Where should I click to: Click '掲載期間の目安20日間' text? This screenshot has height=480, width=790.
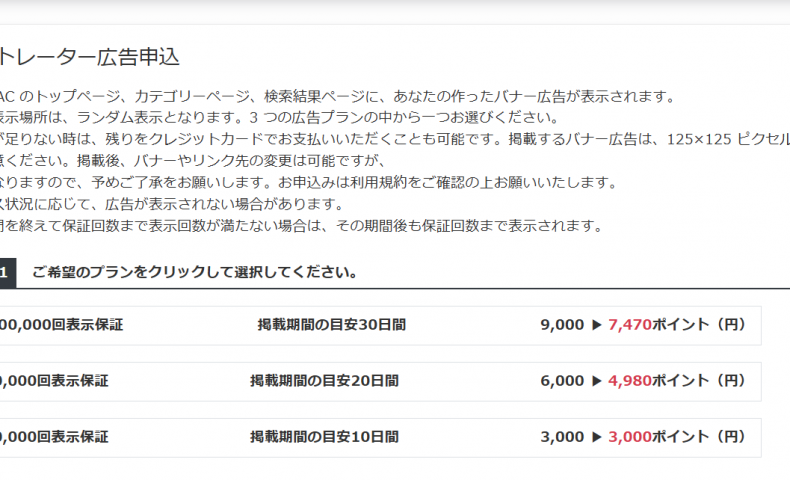point(324,381)
